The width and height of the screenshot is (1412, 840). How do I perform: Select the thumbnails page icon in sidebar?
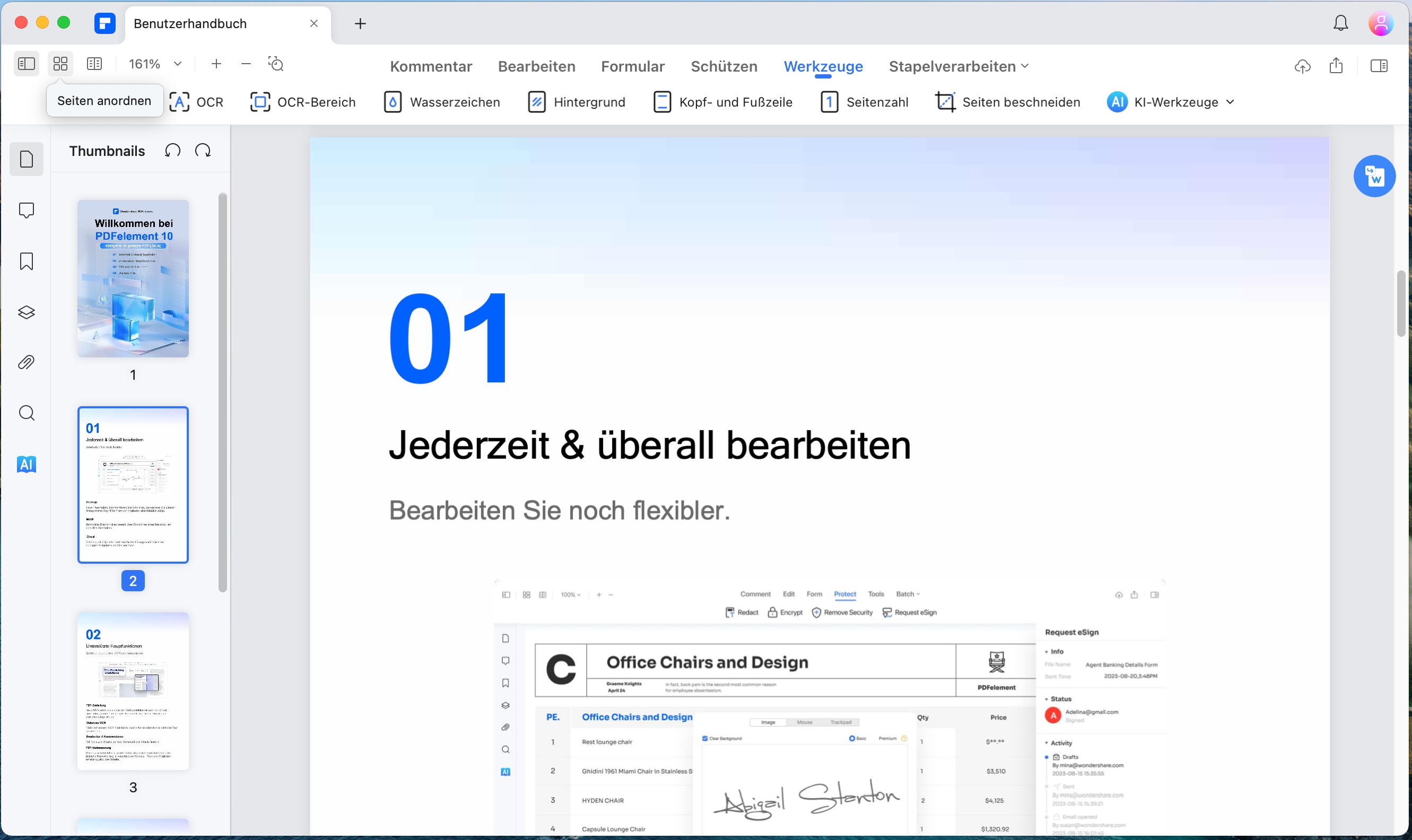26,159
